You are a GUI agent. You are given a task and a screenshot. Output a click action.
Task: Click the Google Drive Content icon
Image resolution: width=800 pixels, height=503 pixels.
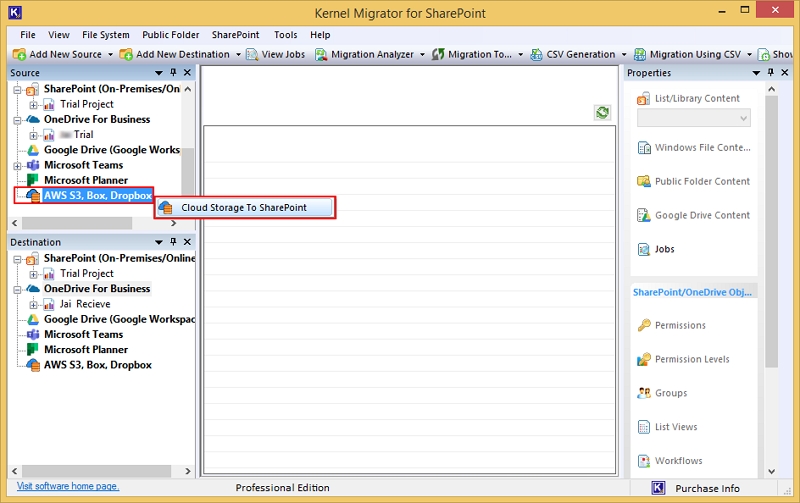point(644,215)
